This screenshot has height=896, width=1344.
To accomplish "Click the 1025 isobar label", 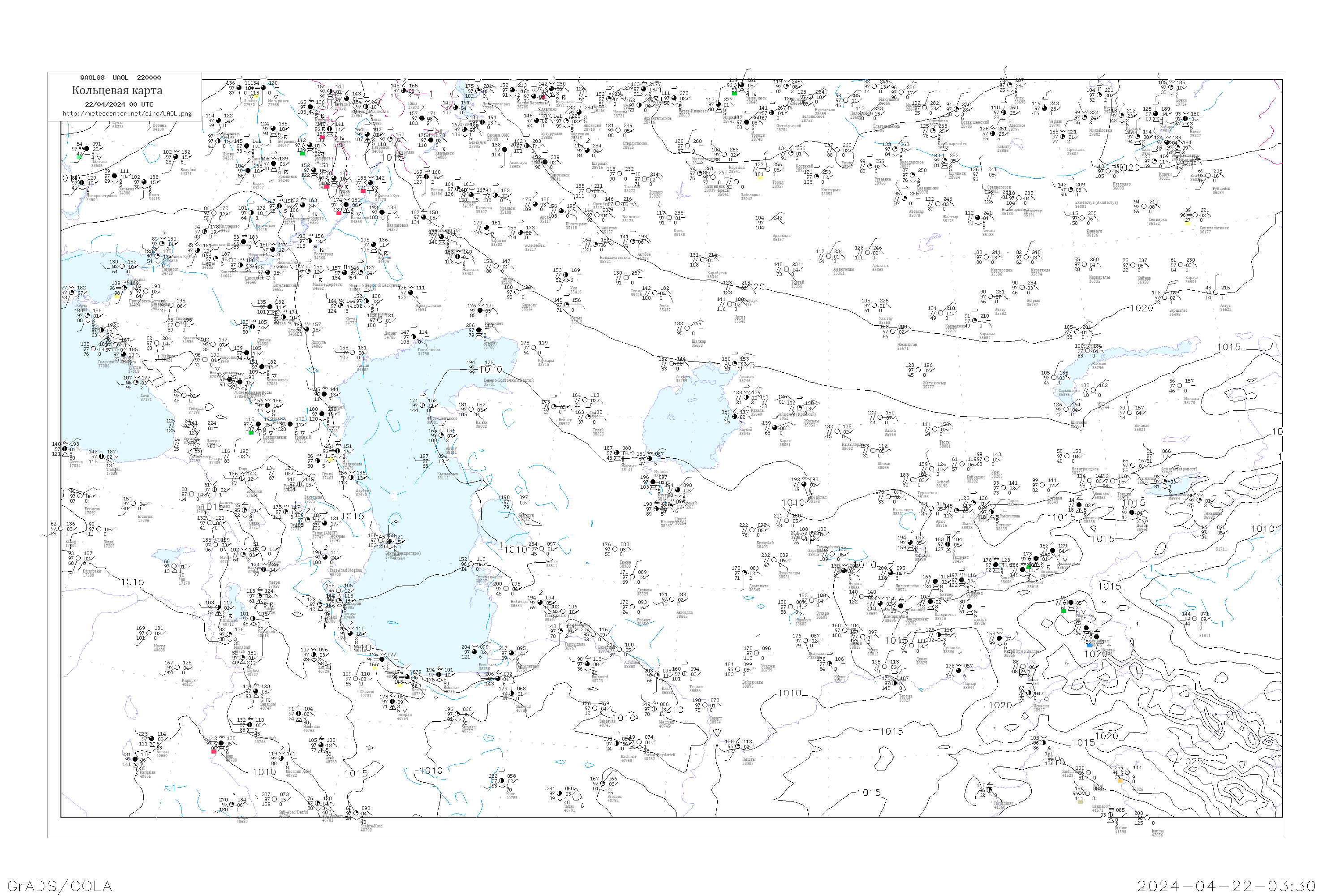I will pyautogui.click(x=1191, y=761).
